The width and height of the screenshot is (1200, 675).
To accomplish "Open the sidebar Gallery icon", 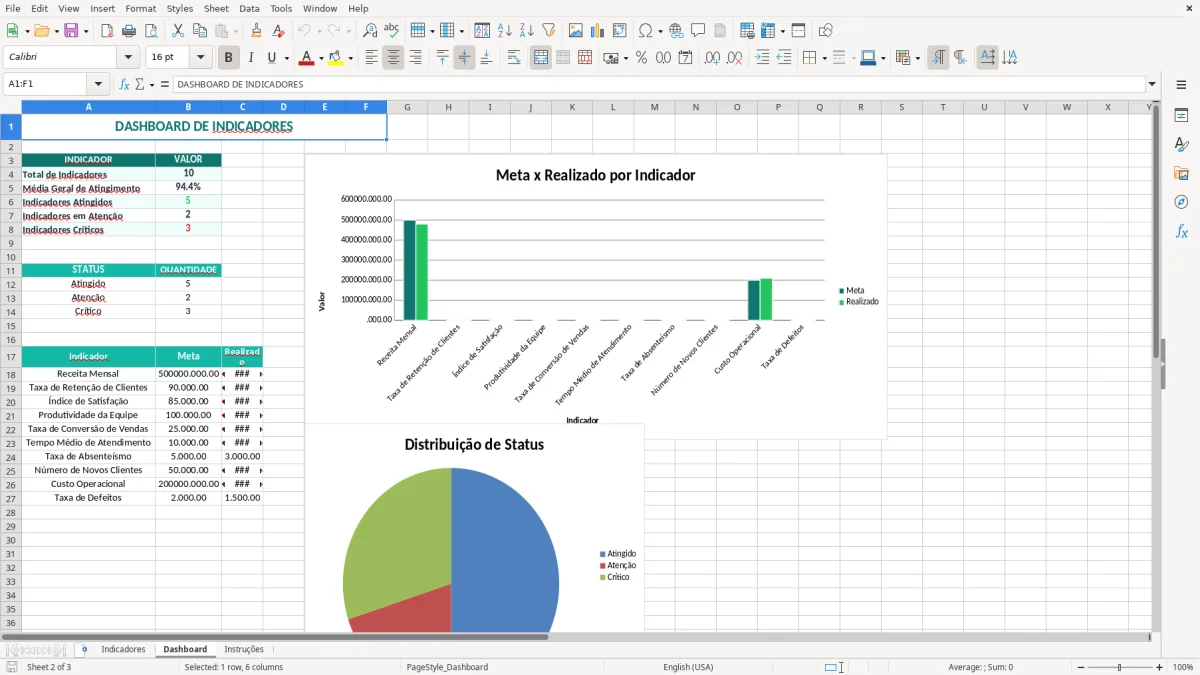I will pyautogui.click(x=1181, y=174).
